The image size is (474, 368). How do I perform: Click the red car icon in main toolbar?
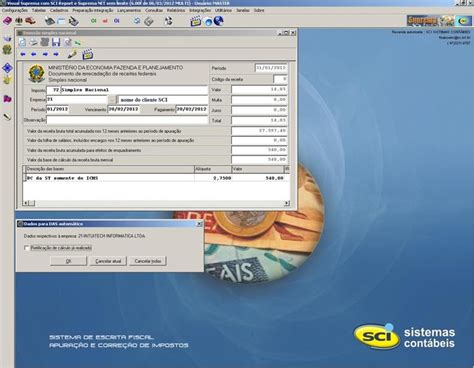click(30, 21)
